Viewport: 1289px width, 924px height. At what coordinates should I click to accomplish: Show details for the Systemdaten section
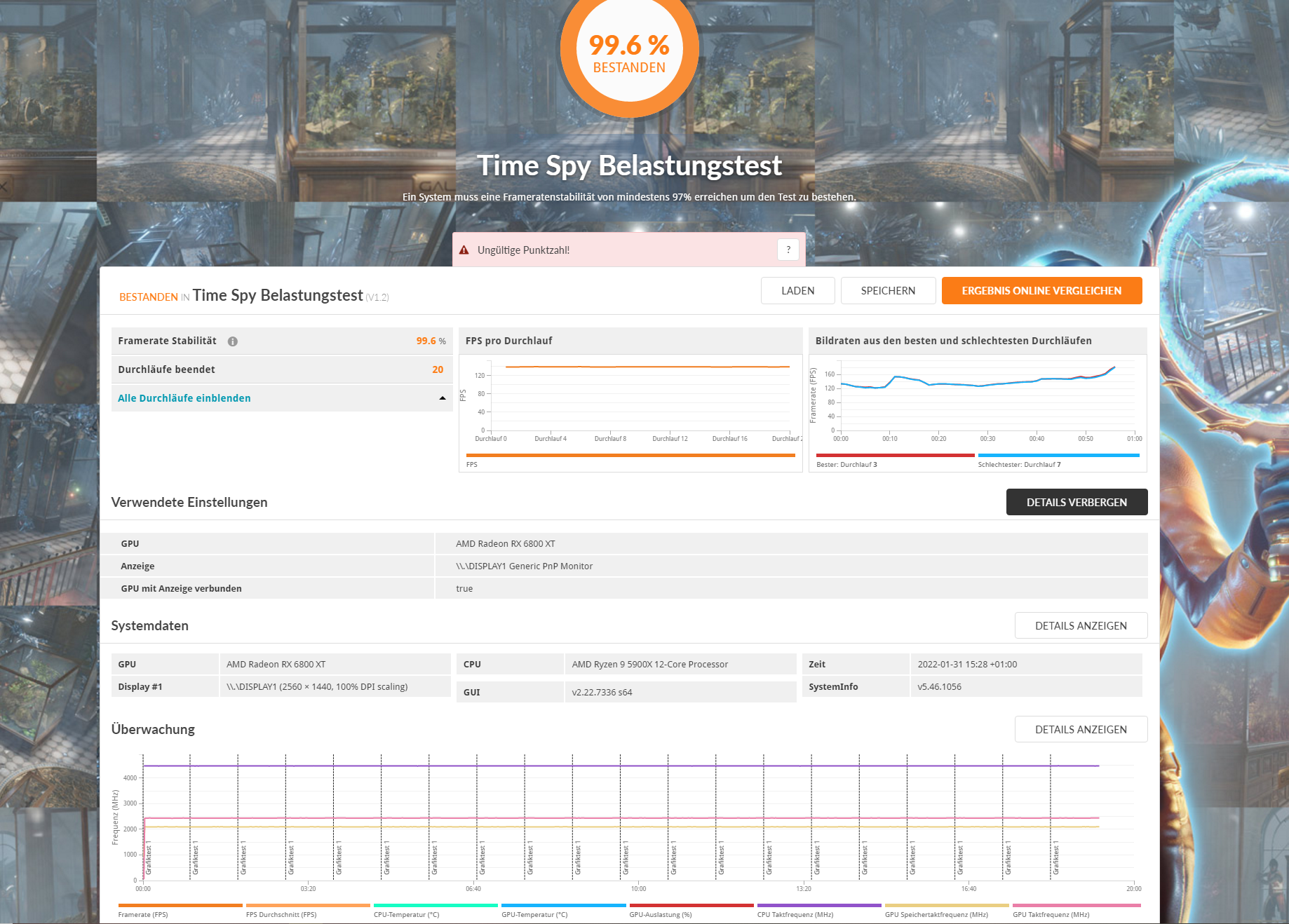[x=1081, y=625]
